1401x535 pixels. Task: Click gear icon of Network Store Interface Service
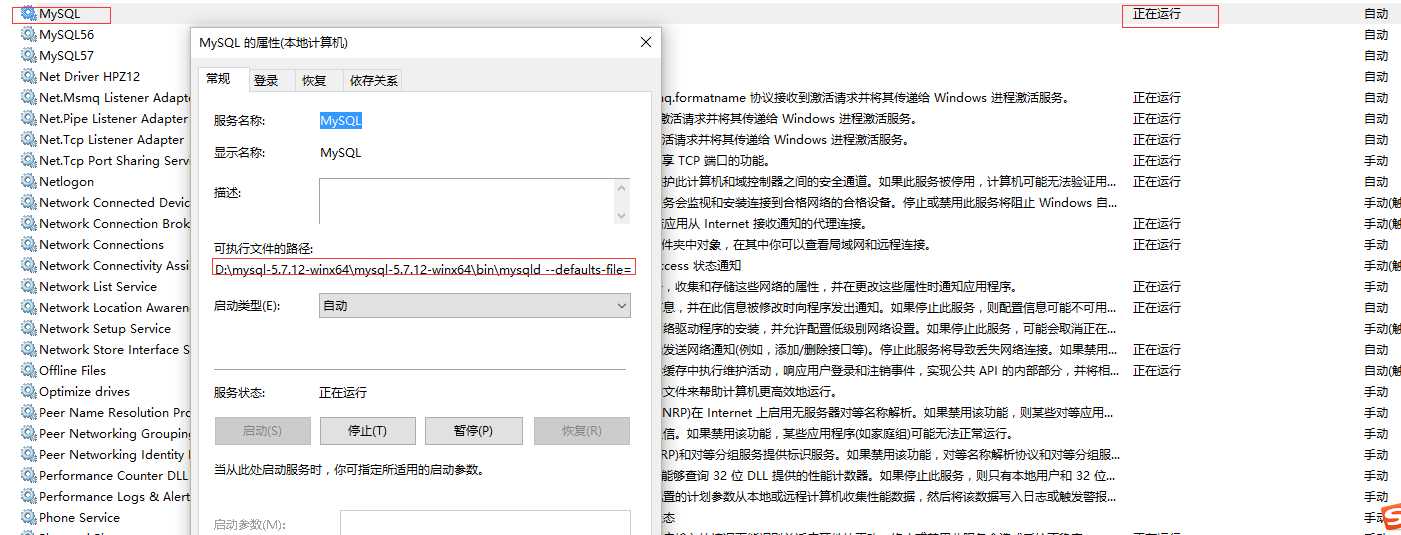[x=28, y=350]
